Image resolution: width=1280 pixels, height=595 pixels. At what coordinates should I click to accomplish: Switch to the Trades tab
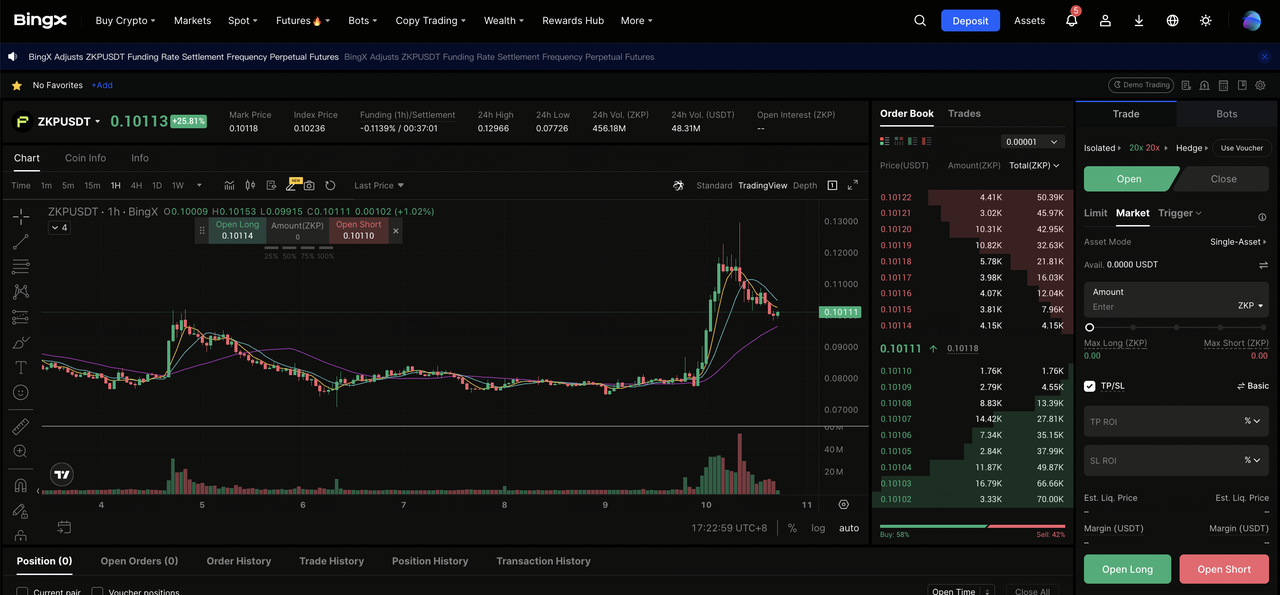point(964,114)
